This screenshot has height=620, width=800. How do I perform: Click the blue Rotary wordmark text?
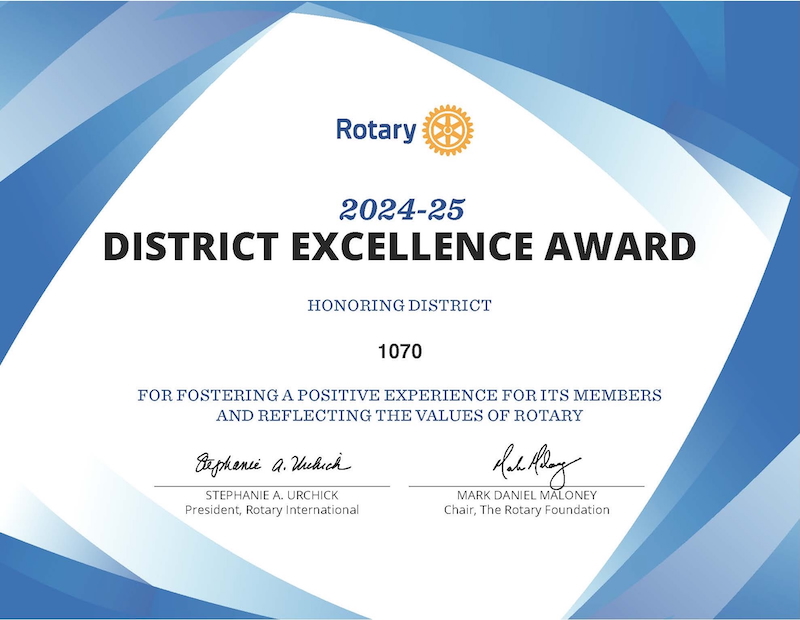[375, 131]
